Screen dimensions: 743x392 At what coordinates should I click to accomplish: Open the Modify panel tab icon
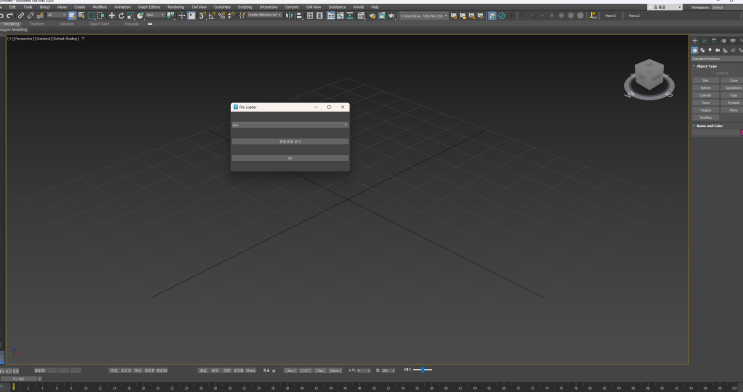[705, 41]
